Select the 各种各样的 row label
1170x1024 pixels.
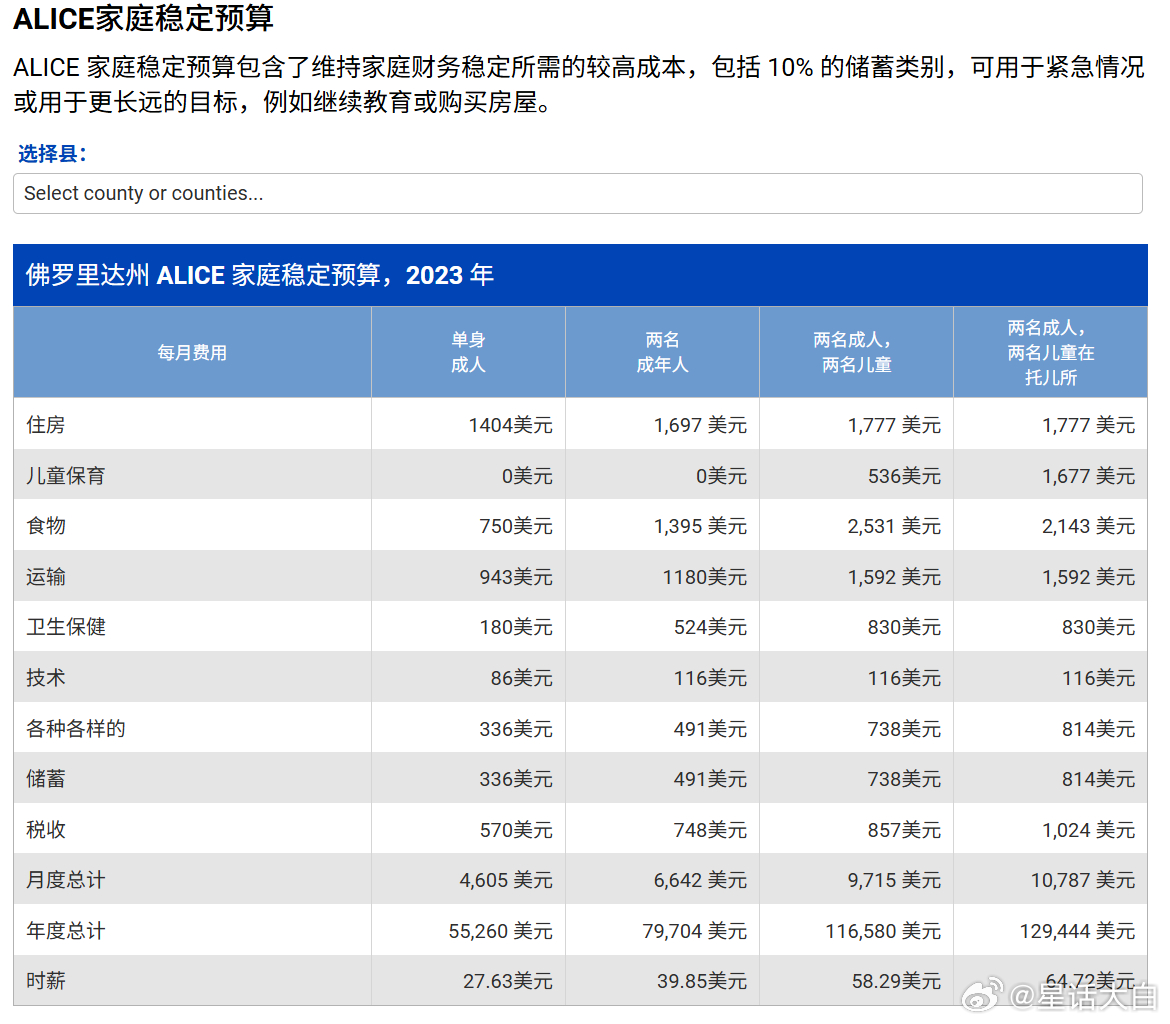75,728
